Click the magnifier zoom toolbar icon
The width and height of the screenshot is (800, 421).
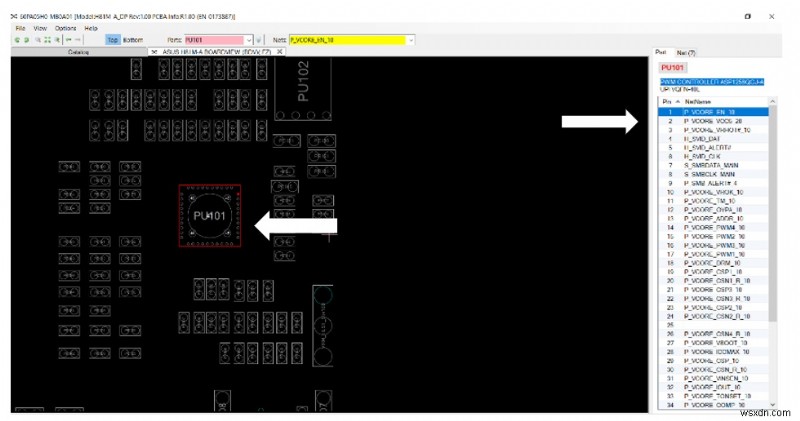pos(37,40)
